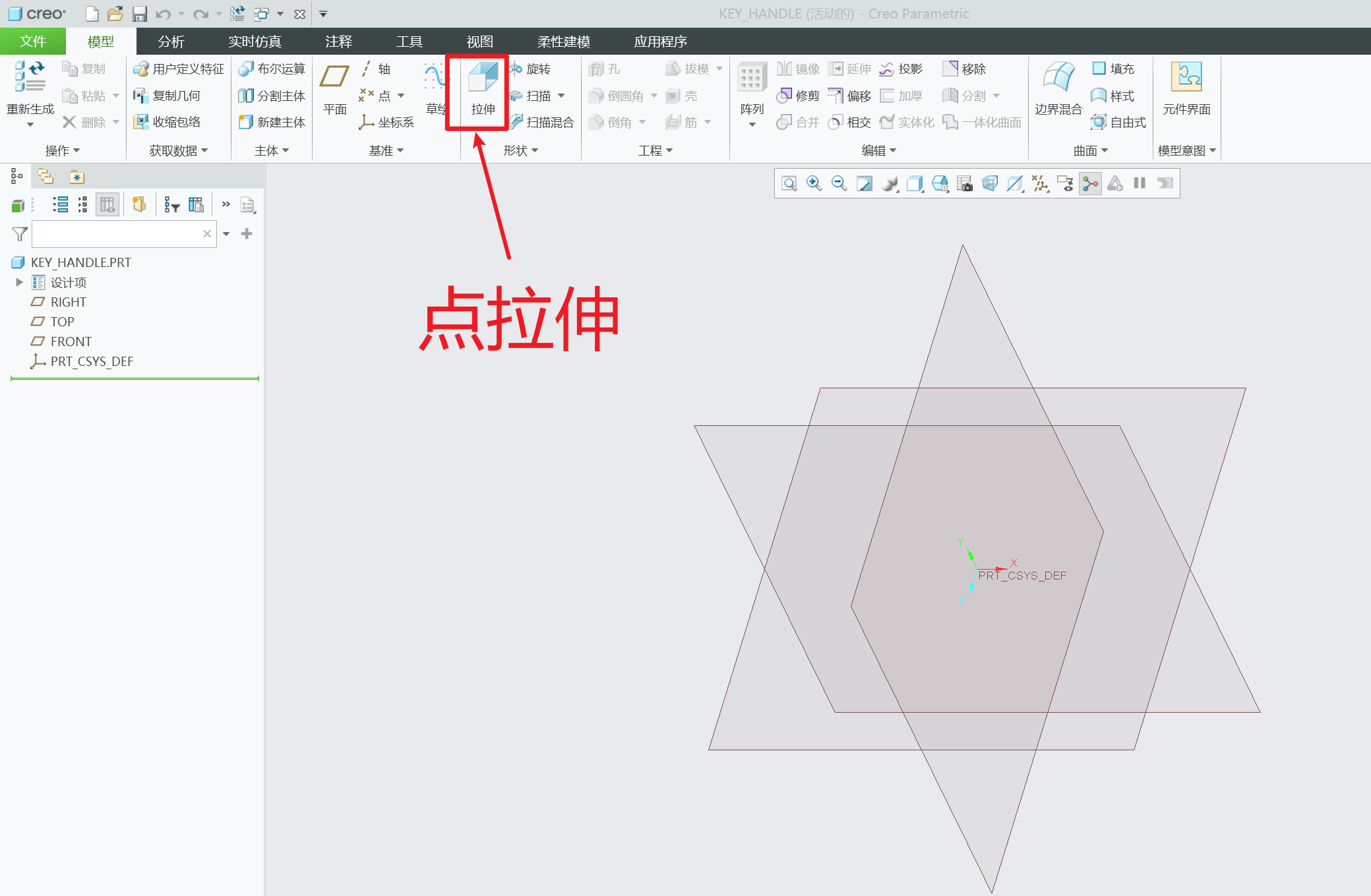Open the 边界混合 (Boundary Blend) tool
The height and width of the screenshot is (896, 1371).
pyautogui.click(x=1058, y=89)
